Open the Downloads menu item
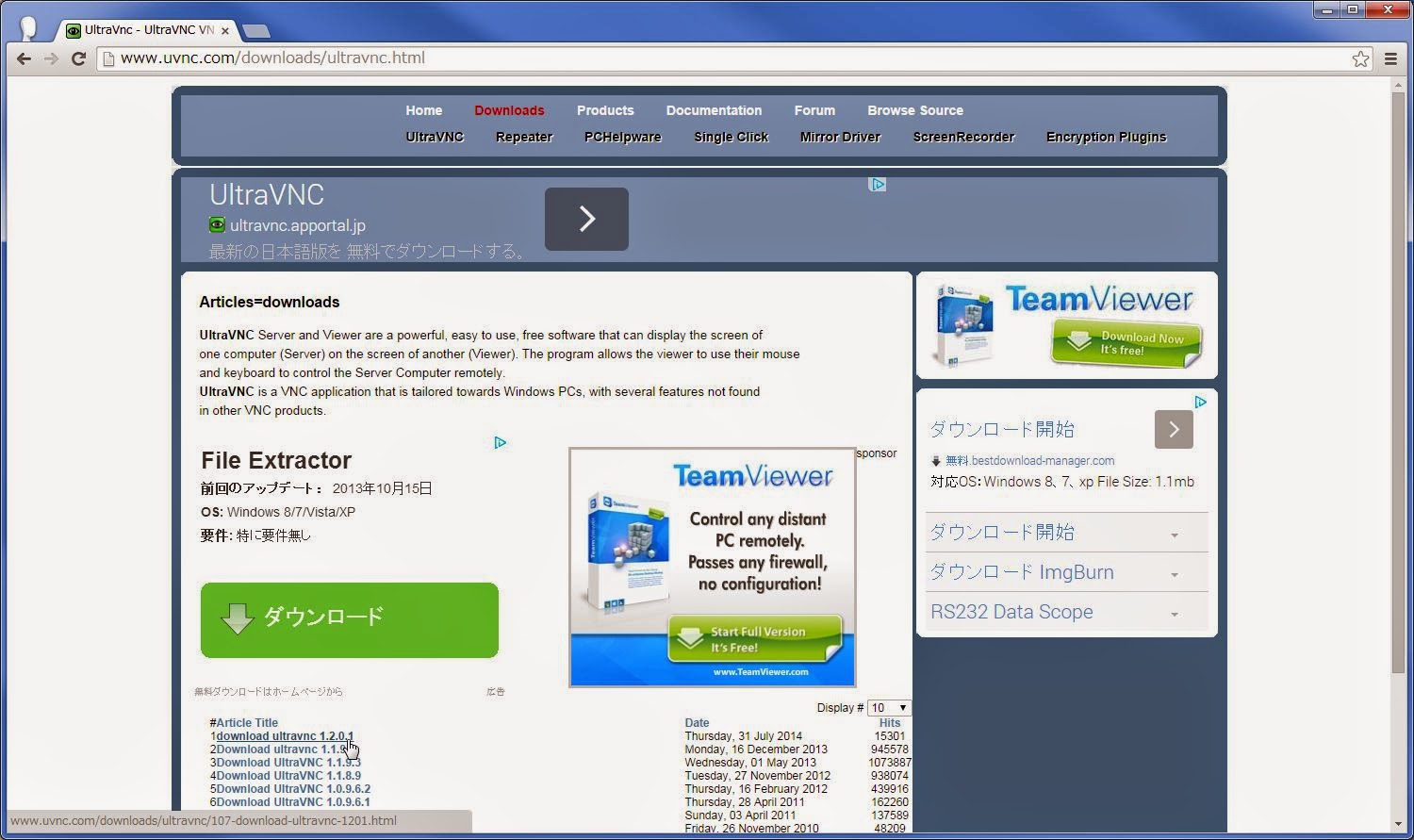 click(x=509, y=110)
